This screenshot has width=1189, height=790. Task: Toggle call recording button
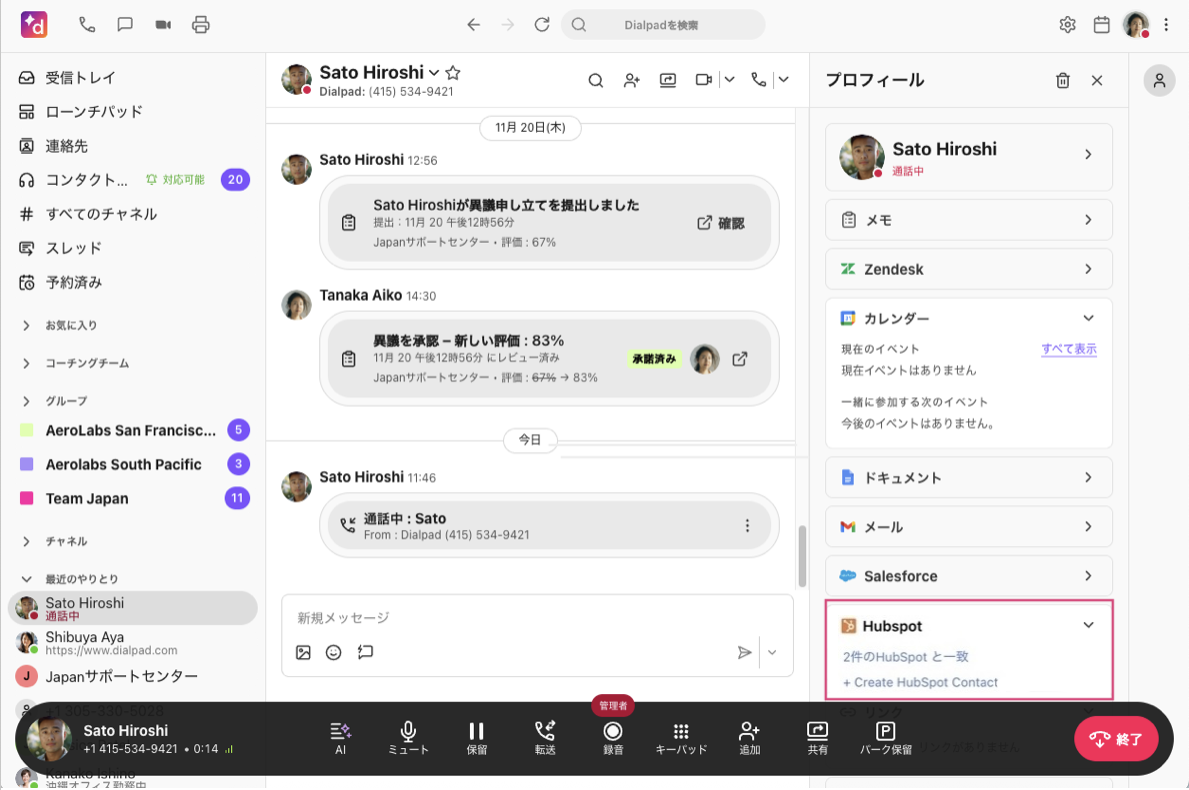coord(613,737)
